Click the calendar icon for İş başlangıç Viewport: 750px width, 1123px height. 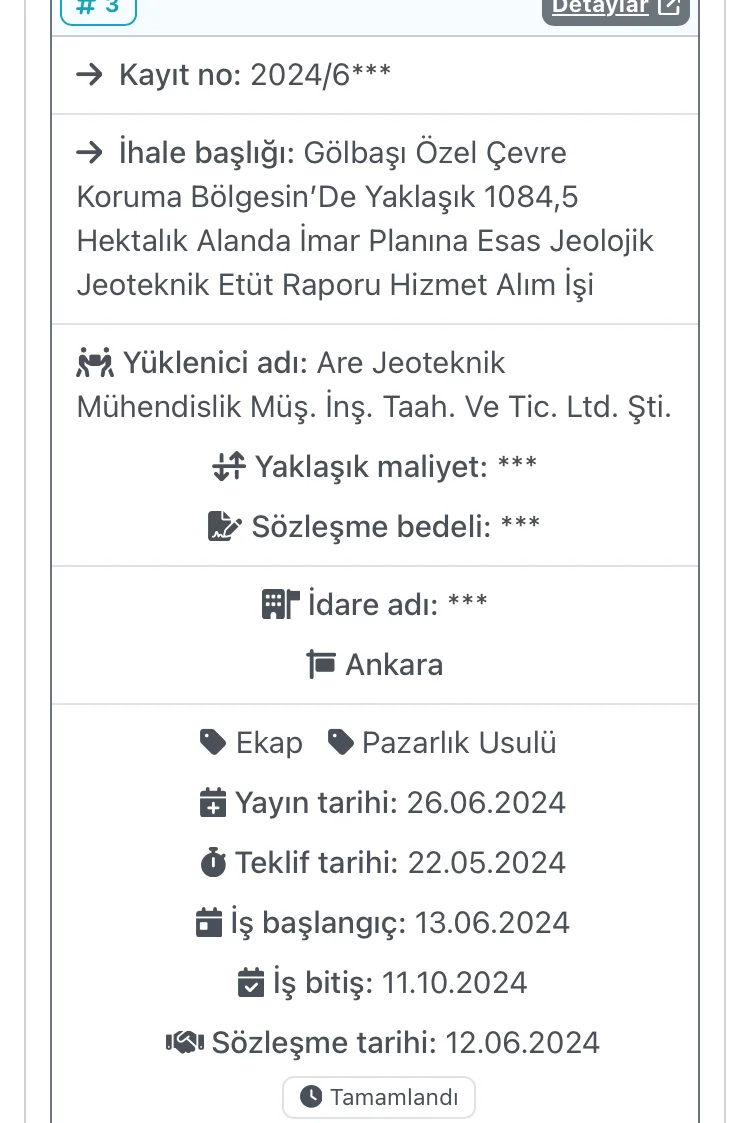pos(209,922)
